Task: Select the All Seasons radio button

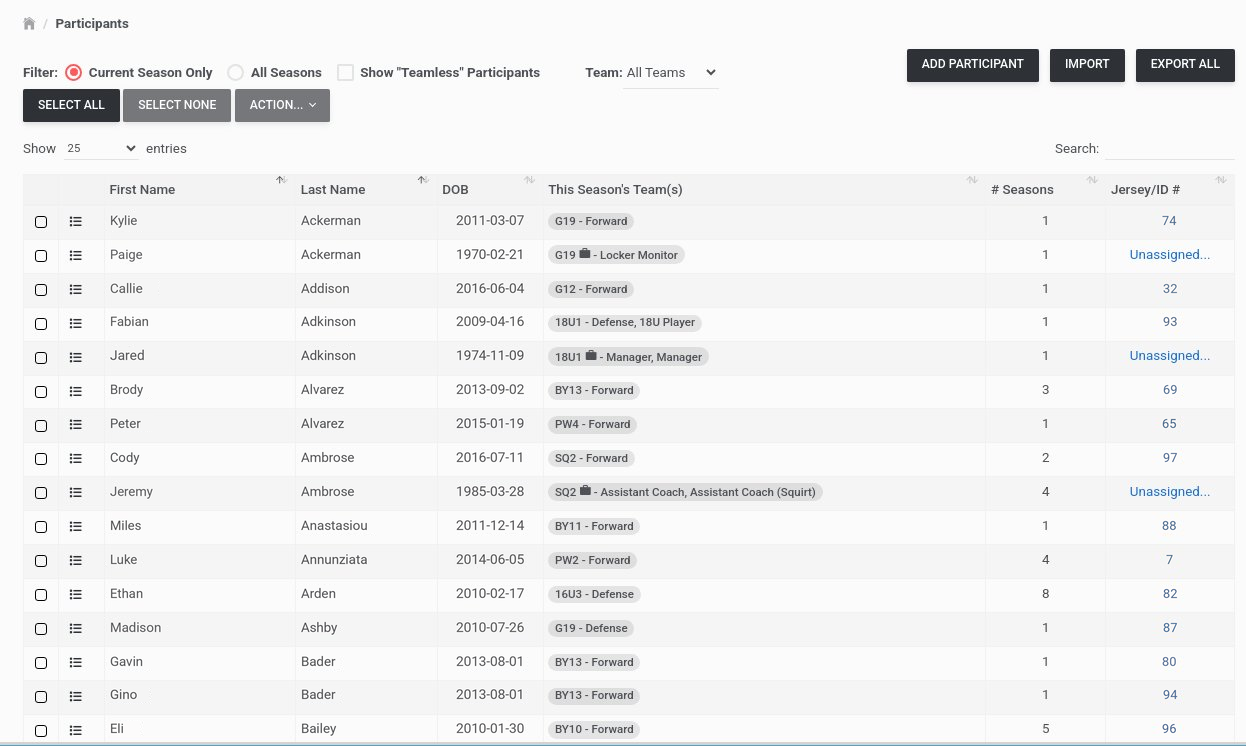Action: coord(236,72)
